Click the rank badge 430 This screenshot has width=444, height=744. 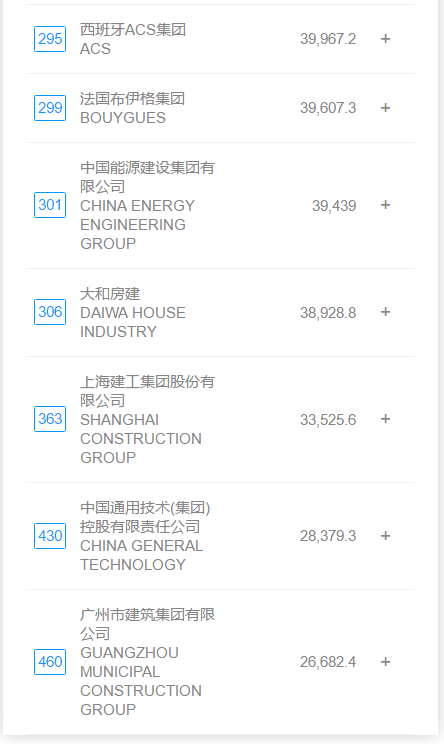50,536
